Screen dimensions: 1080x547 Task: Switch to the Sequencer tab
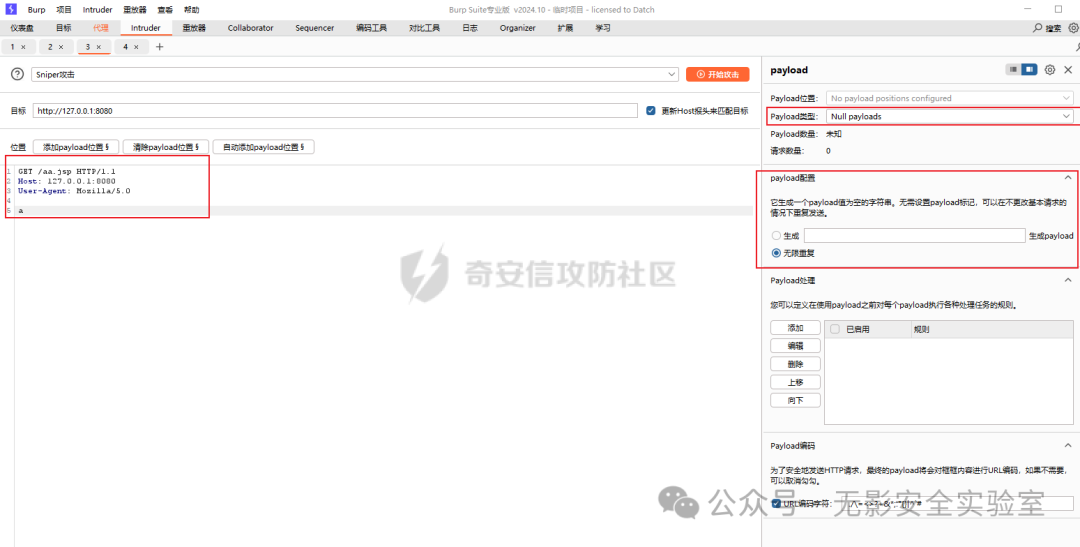click(315, 28)
